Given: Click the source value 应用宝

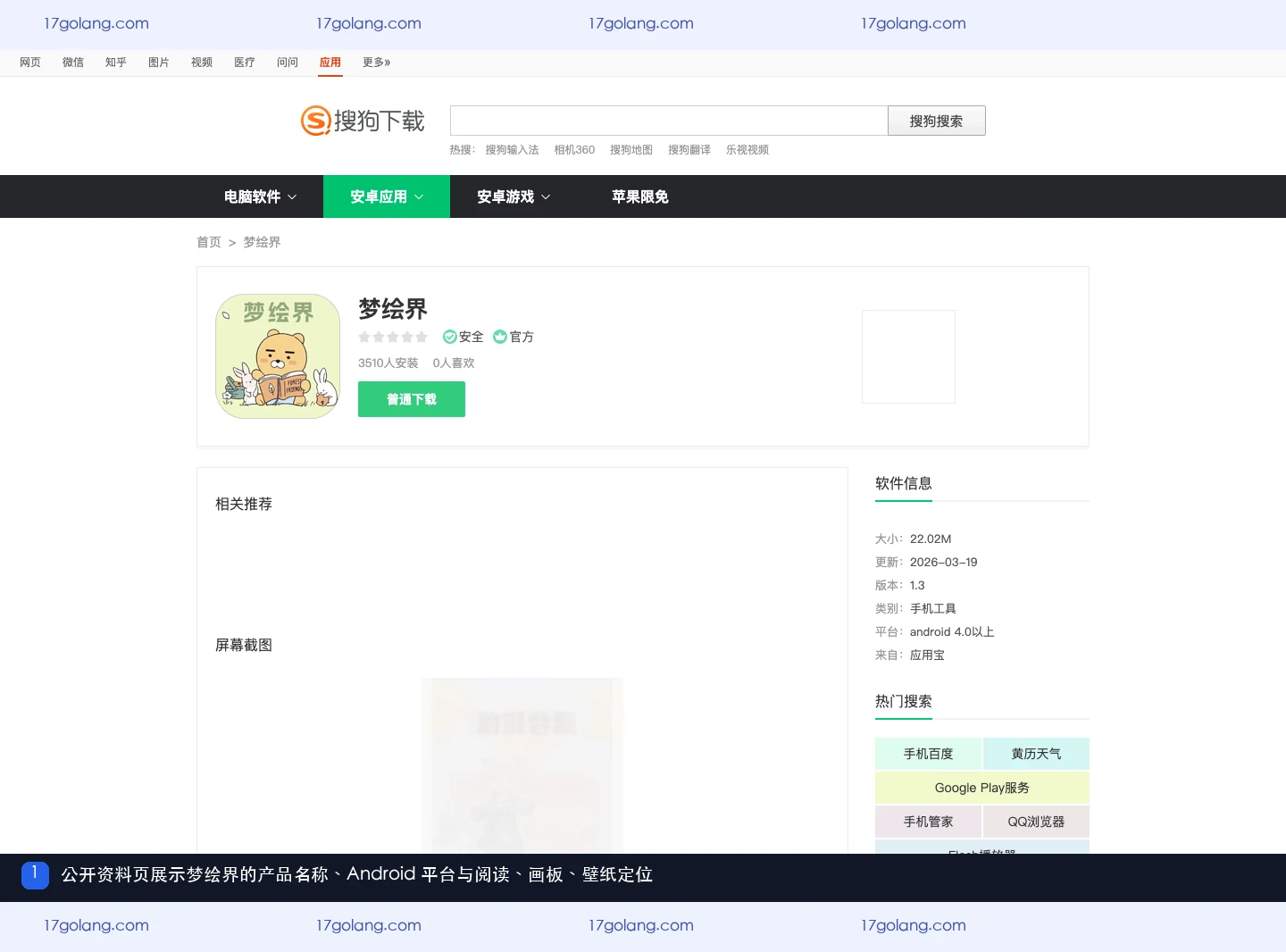Looking at the screenshot, I should click(927, 655).
